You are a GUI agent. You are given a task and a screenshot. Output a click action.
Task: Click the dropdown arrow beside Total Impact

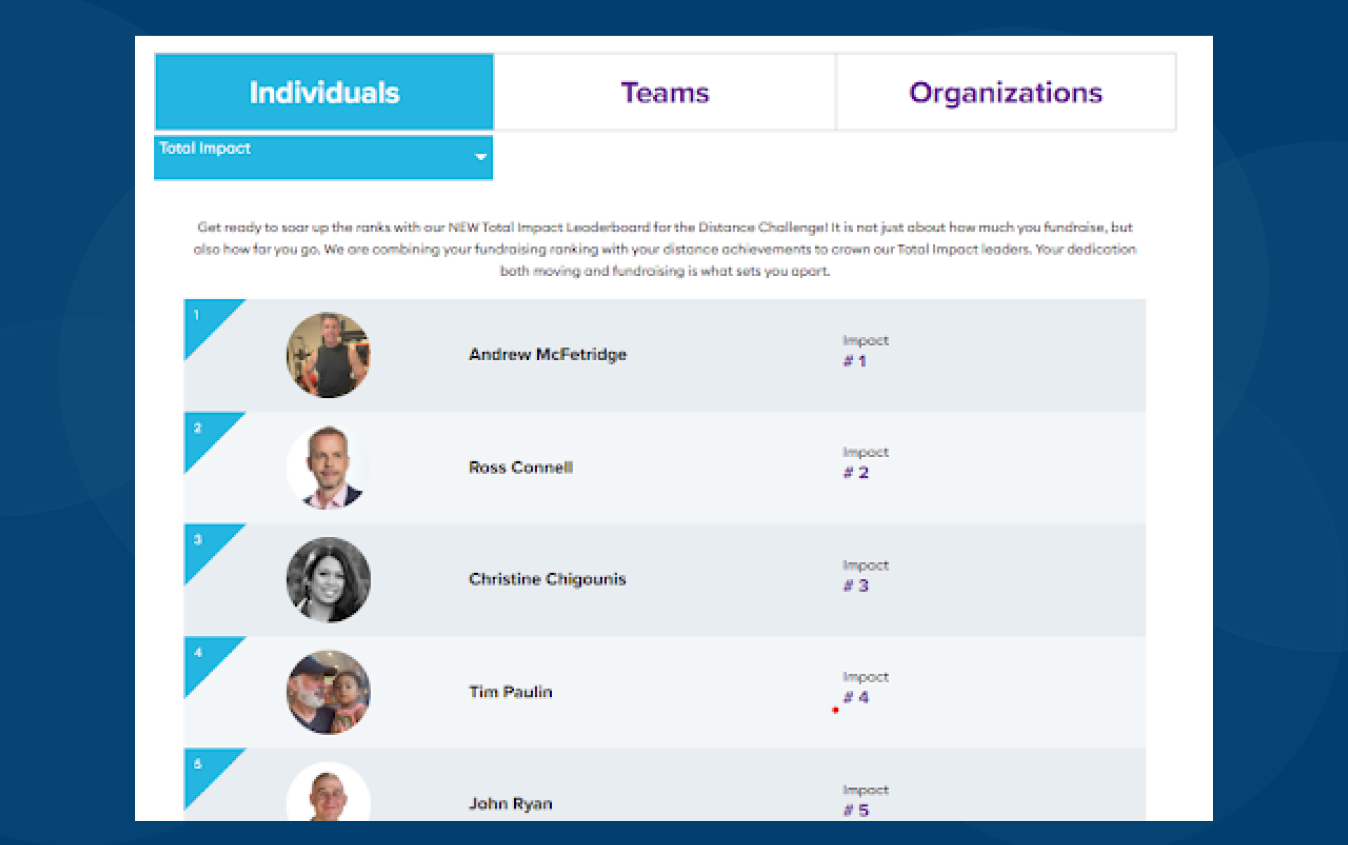click(x=481, y=157)
